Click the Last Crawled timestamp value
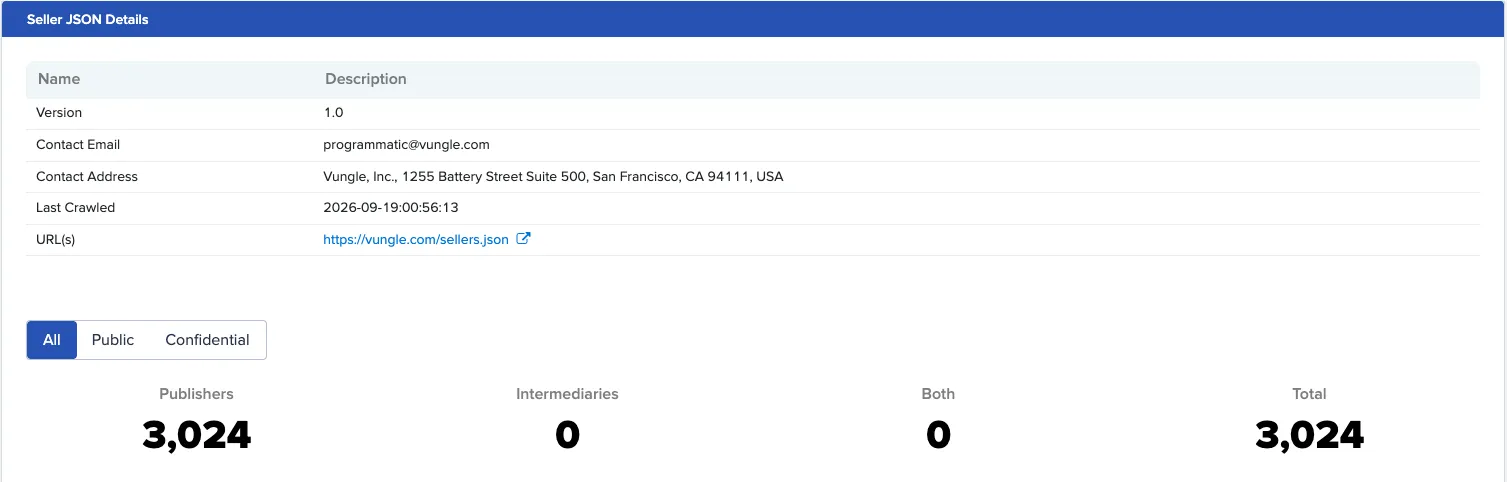This screenshot has width=1507, height=482. [x=391, y=208]
